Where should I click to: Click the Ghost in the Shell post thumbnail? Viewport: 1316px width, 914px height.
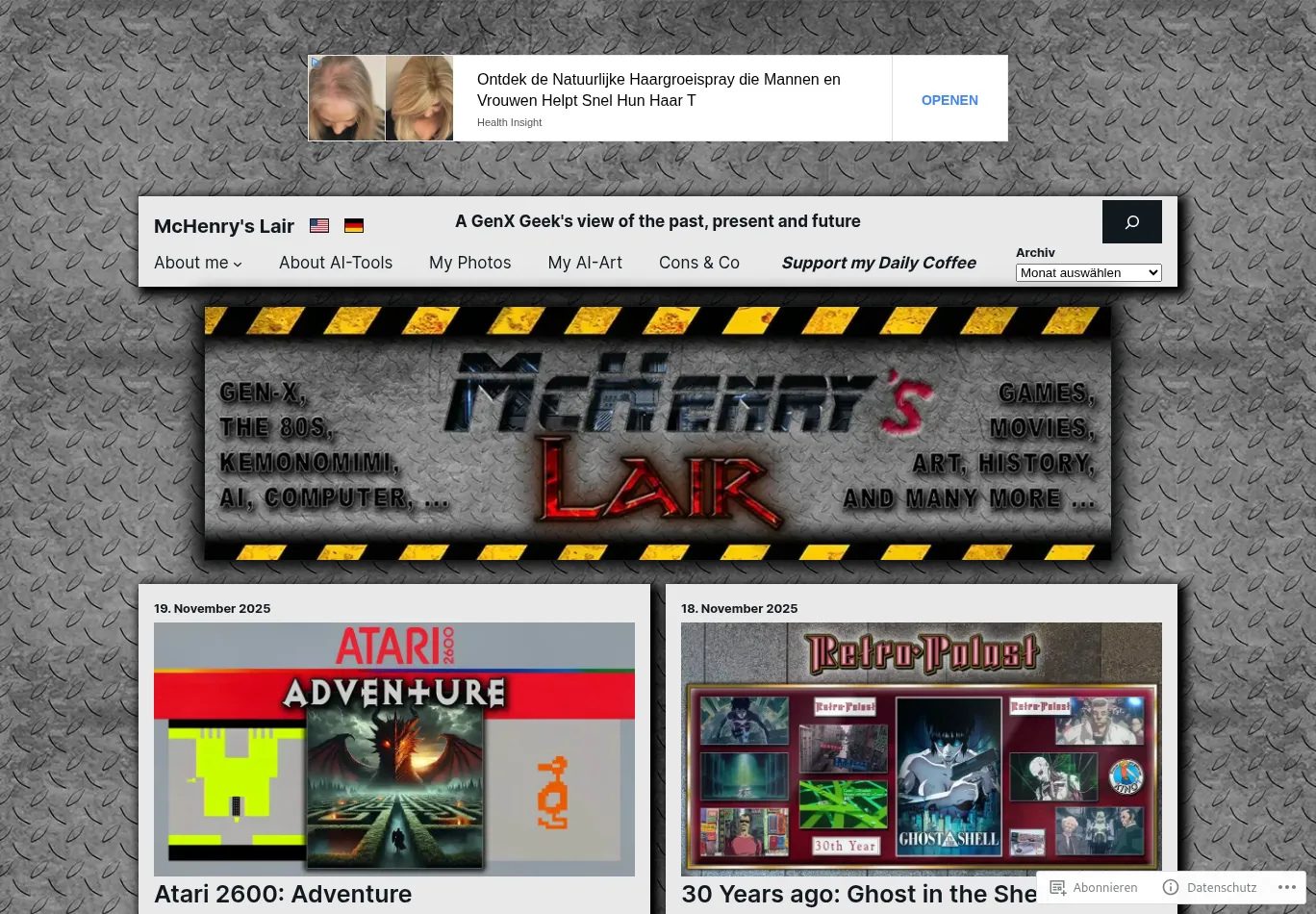(921, 749)
